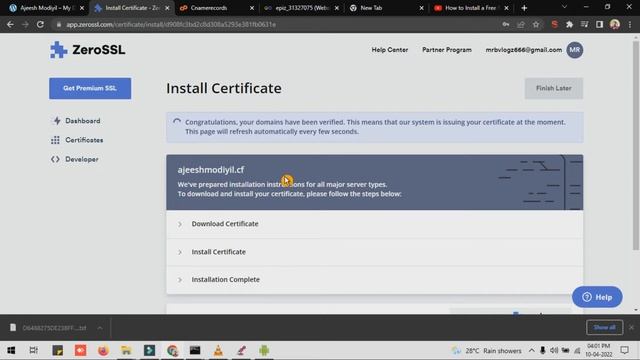Open Firefox from the taskbar

pos(103,350)
